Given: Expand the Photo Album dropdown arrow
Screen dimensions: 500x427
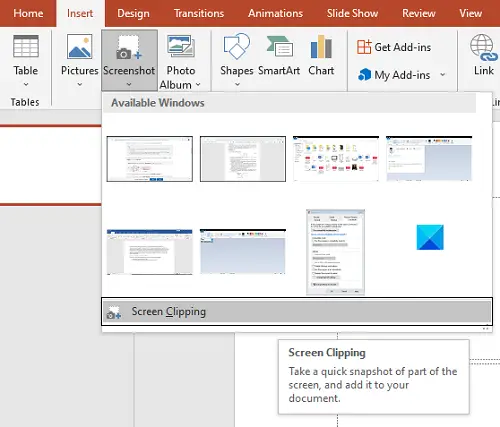Looking at the screenshot, I should point(198,85).
